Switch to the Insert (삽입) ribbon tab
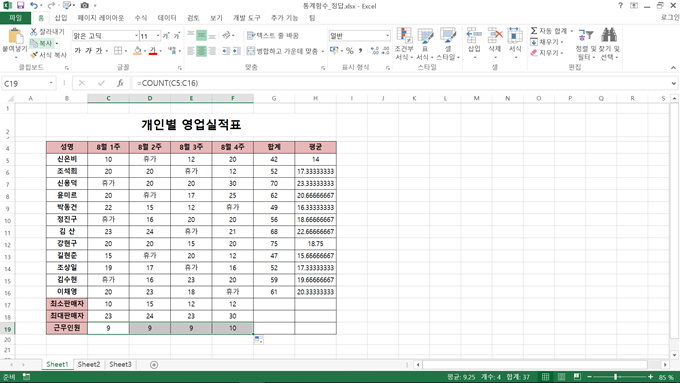 61,18
